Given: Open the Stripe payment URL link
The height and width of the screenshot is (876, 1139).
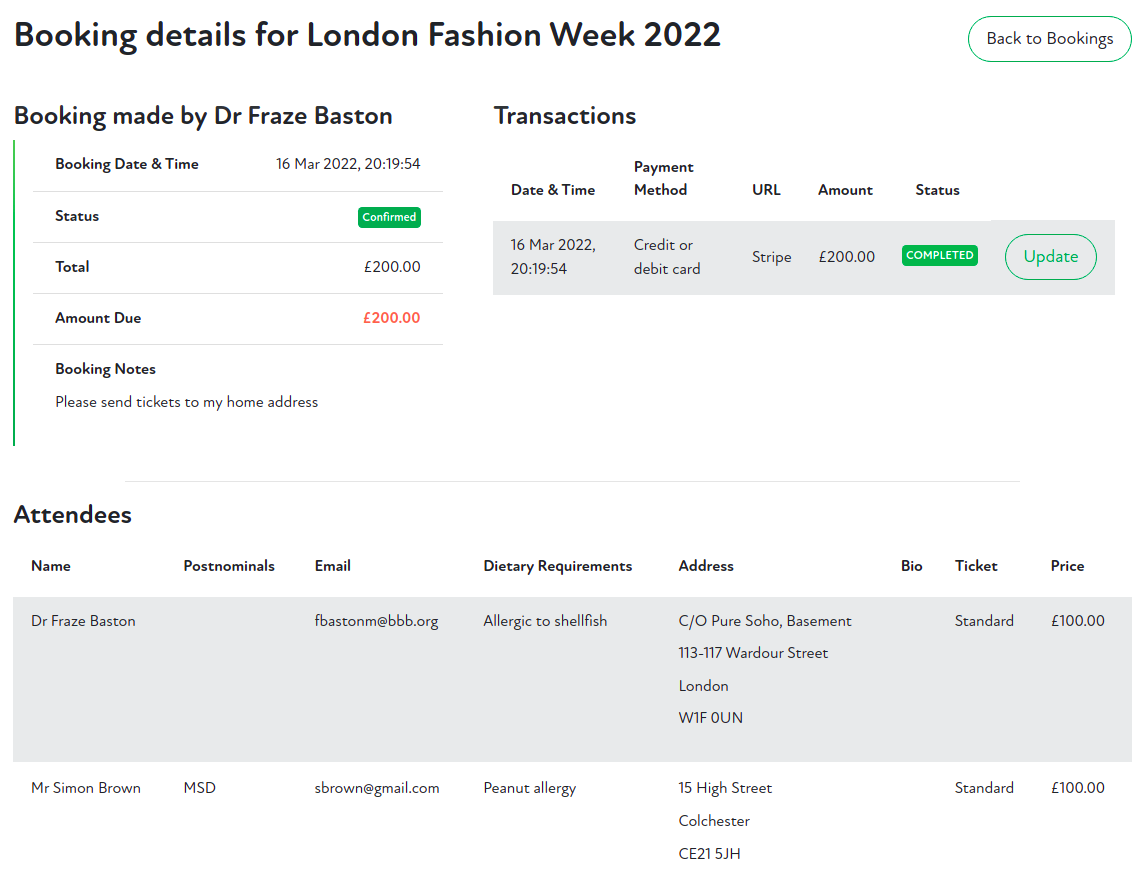Looking at the screenshot, I should 771,257.
